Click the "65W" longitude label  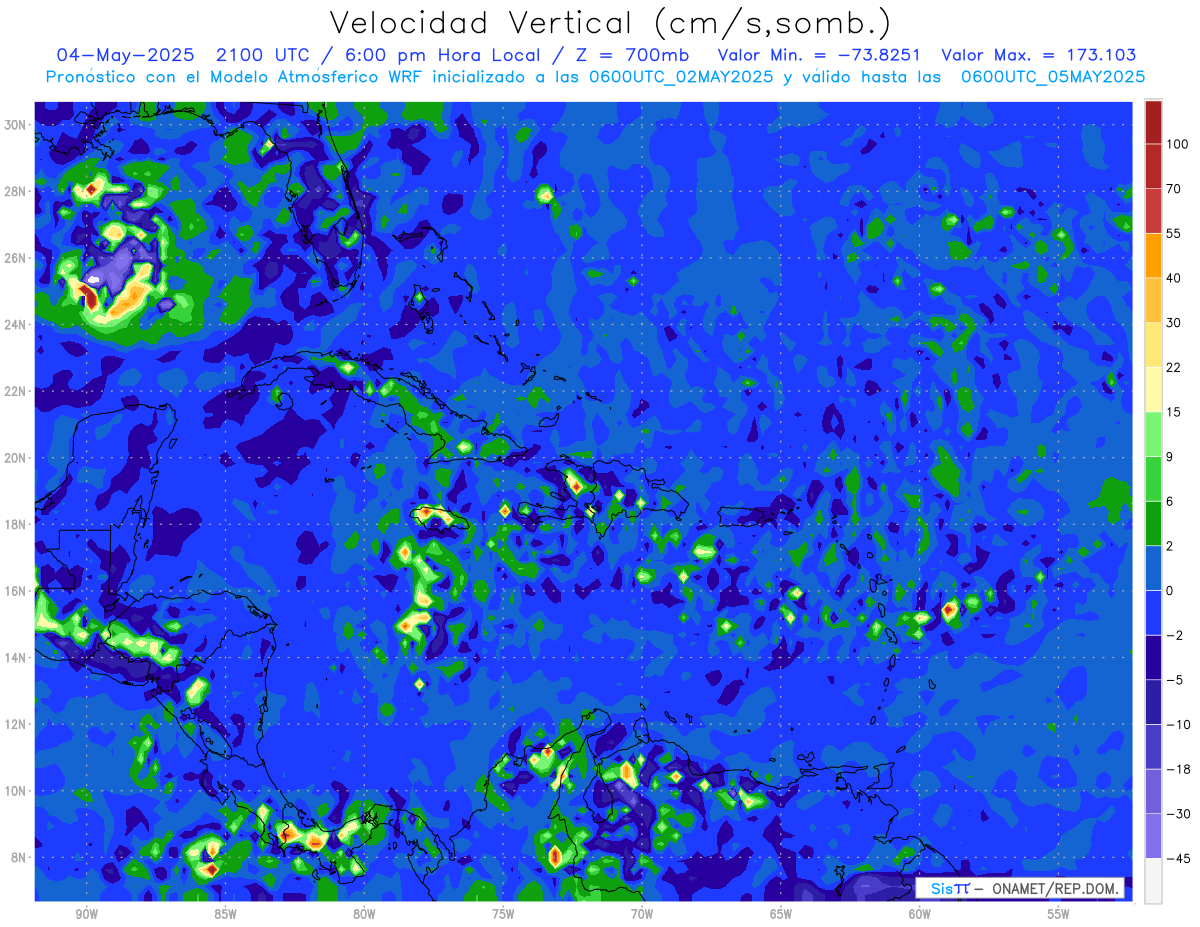pos(781,914)
